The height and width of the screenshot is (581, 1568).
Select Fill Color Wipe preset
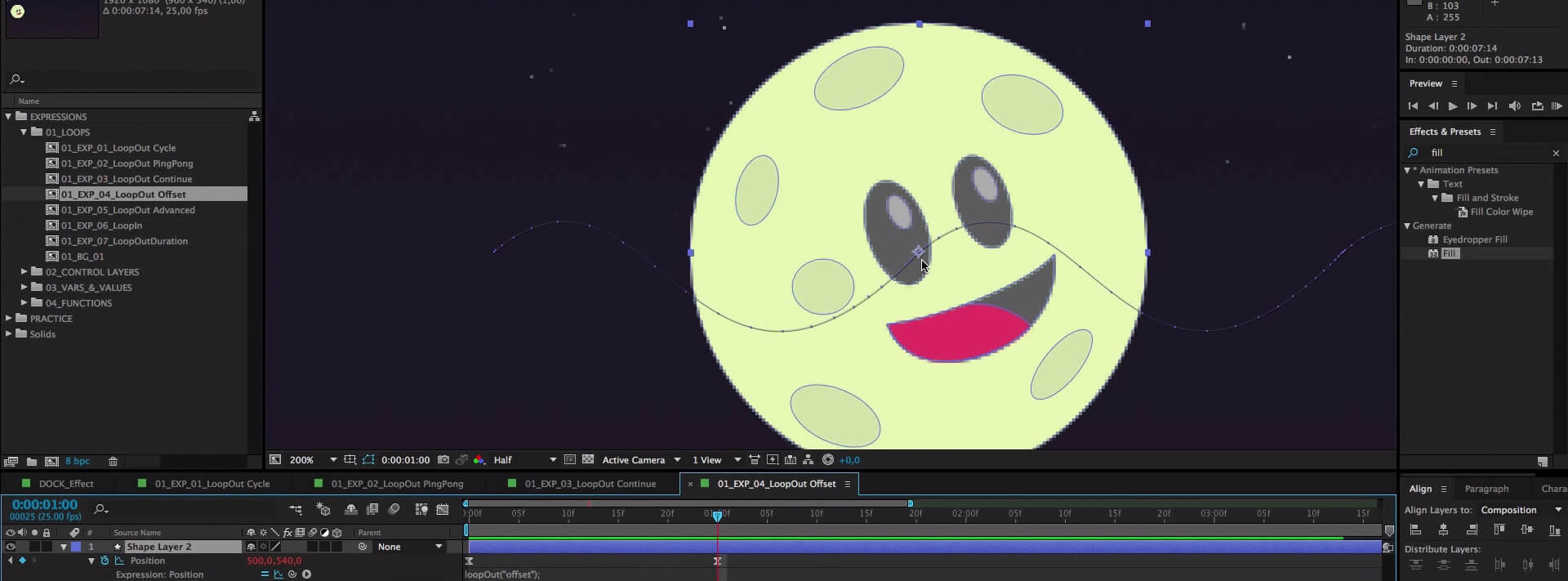(x=1501, y=212)
